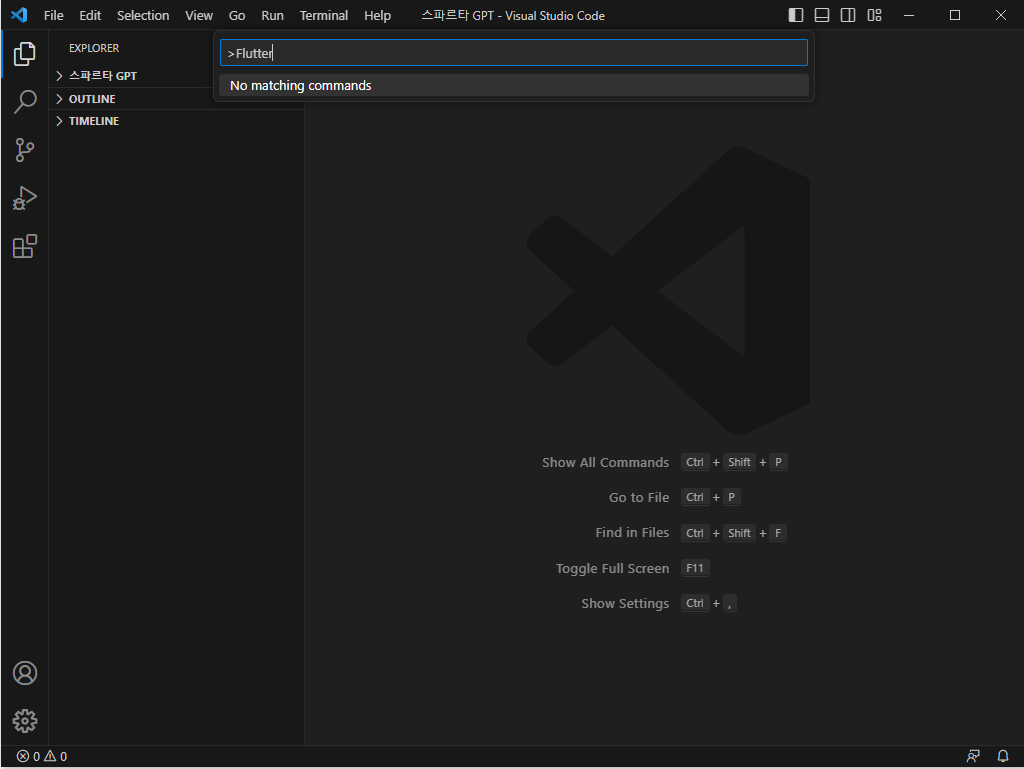Screen dimensions: 1024x769
Task: Open the Extensions view icon
Action: pos(25,246)
